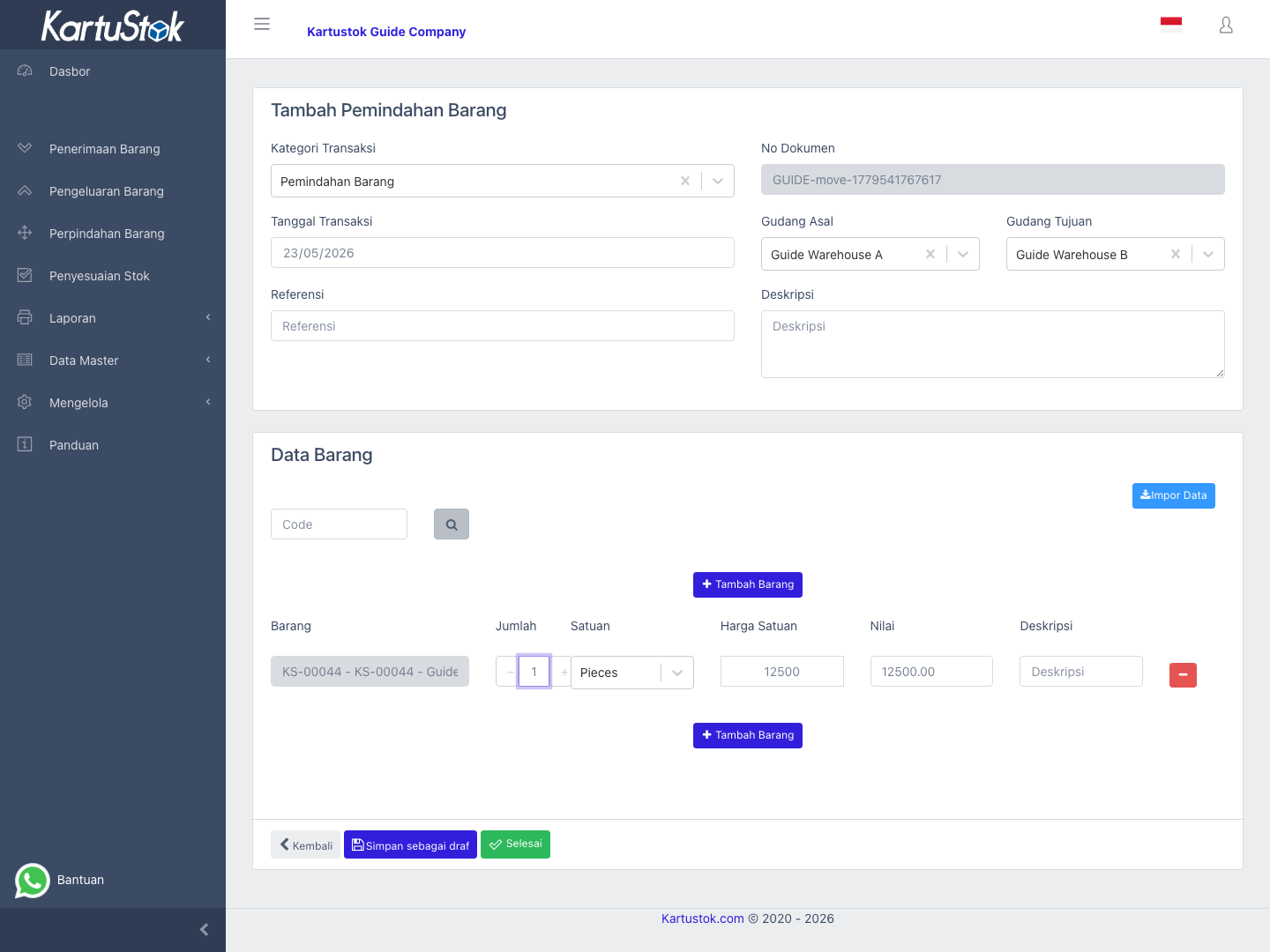Open Gudang Tujuan warehouse dropdown
This screenshot has height=952, width=1270.
1208,254
